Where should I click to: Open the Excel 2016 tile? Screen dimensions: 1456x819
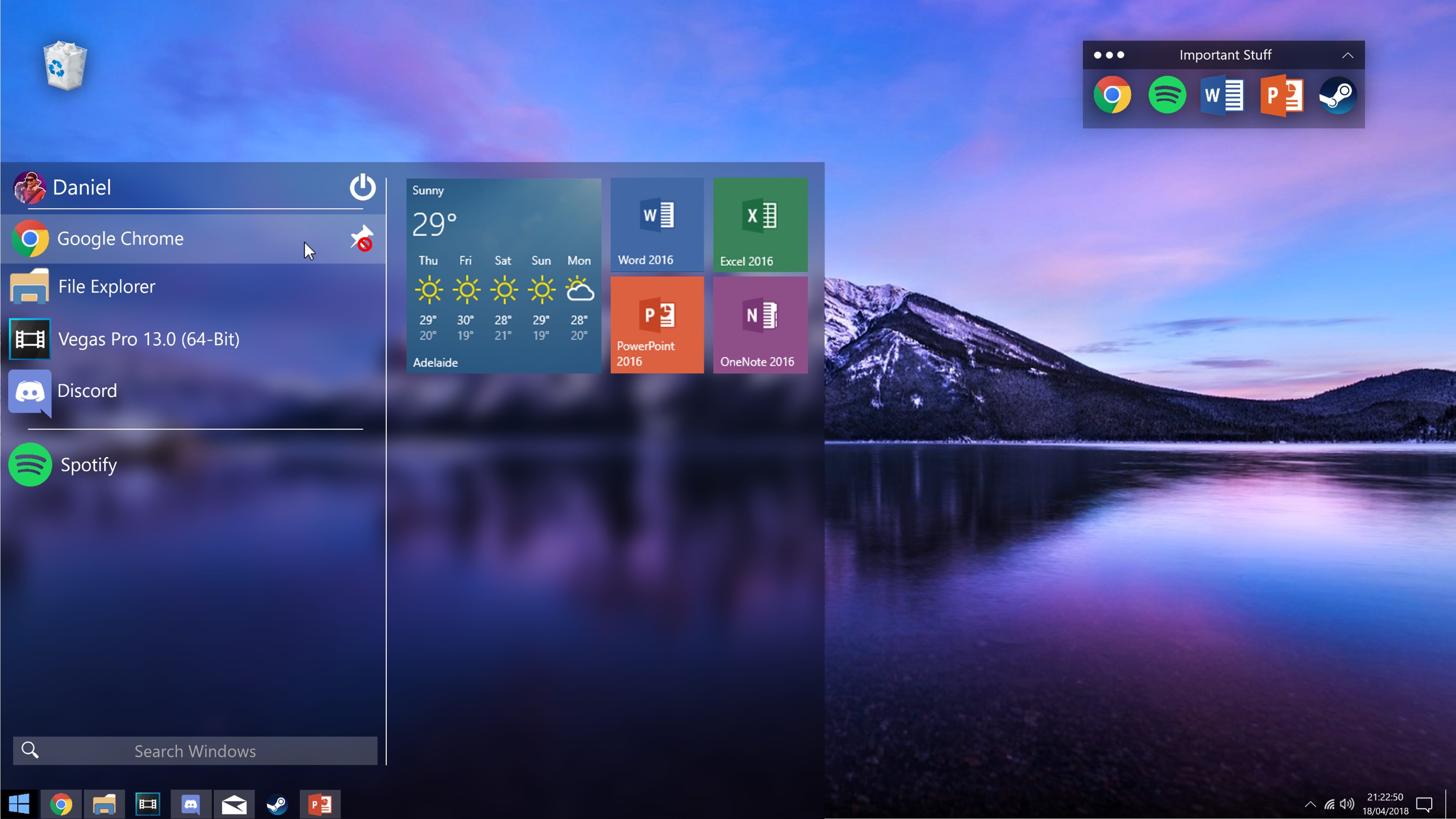[760, 224]
